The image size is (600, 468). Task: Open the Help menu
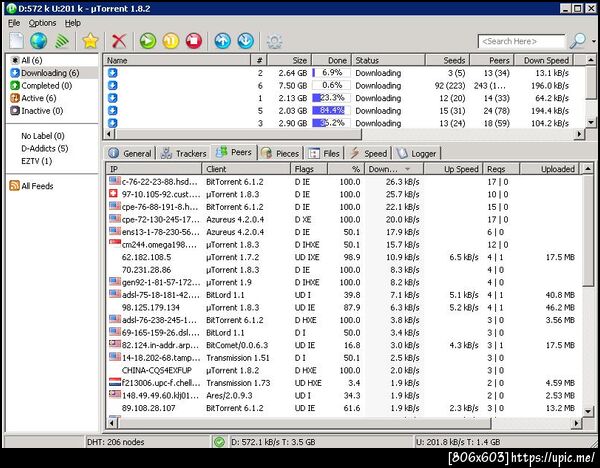click(x=72, y=23)
